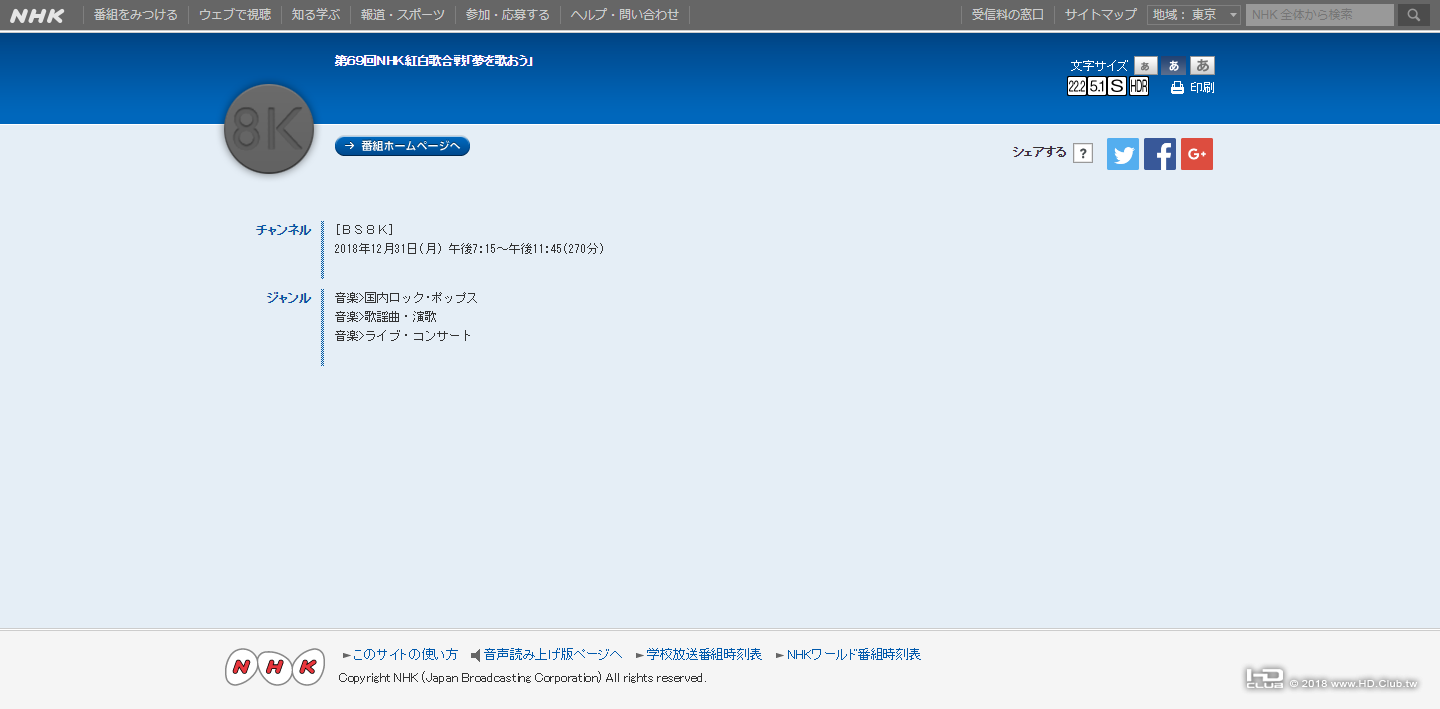Set text size to large あ
This screenshot has height=709, width=1440.
point(1202,66)
